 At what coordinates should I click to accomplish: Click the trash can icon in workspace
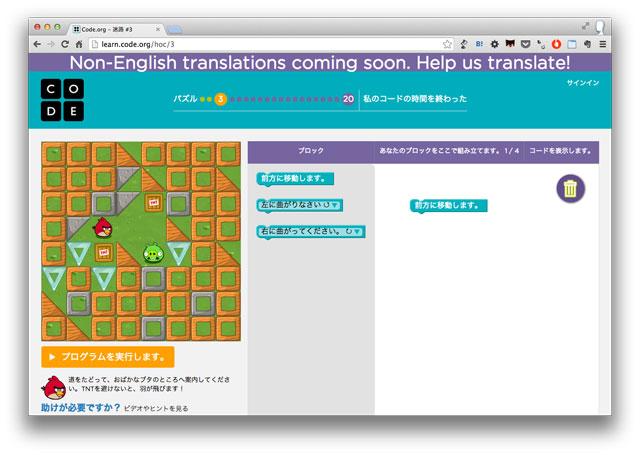click(x=571, y=189)
